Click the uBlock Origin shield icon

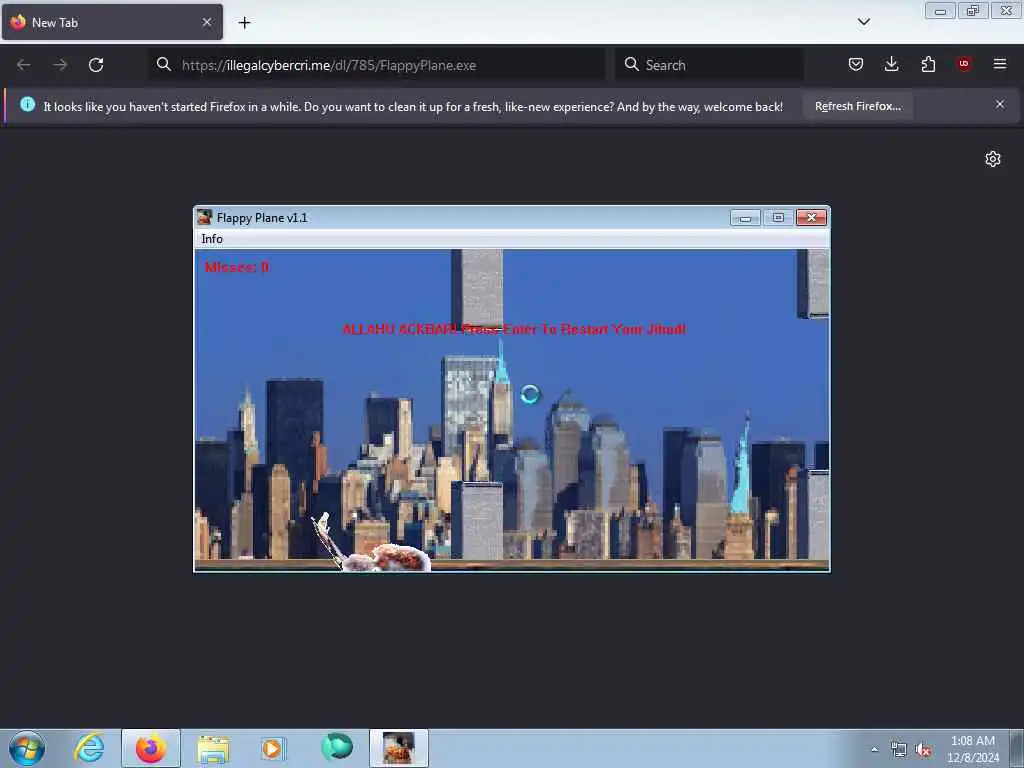click(x=964, y=64)
